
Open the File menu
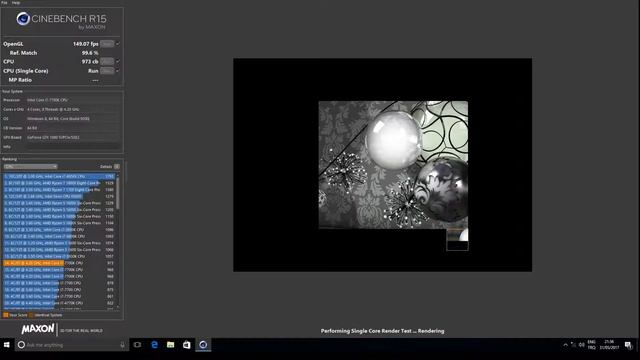[4, 2]
